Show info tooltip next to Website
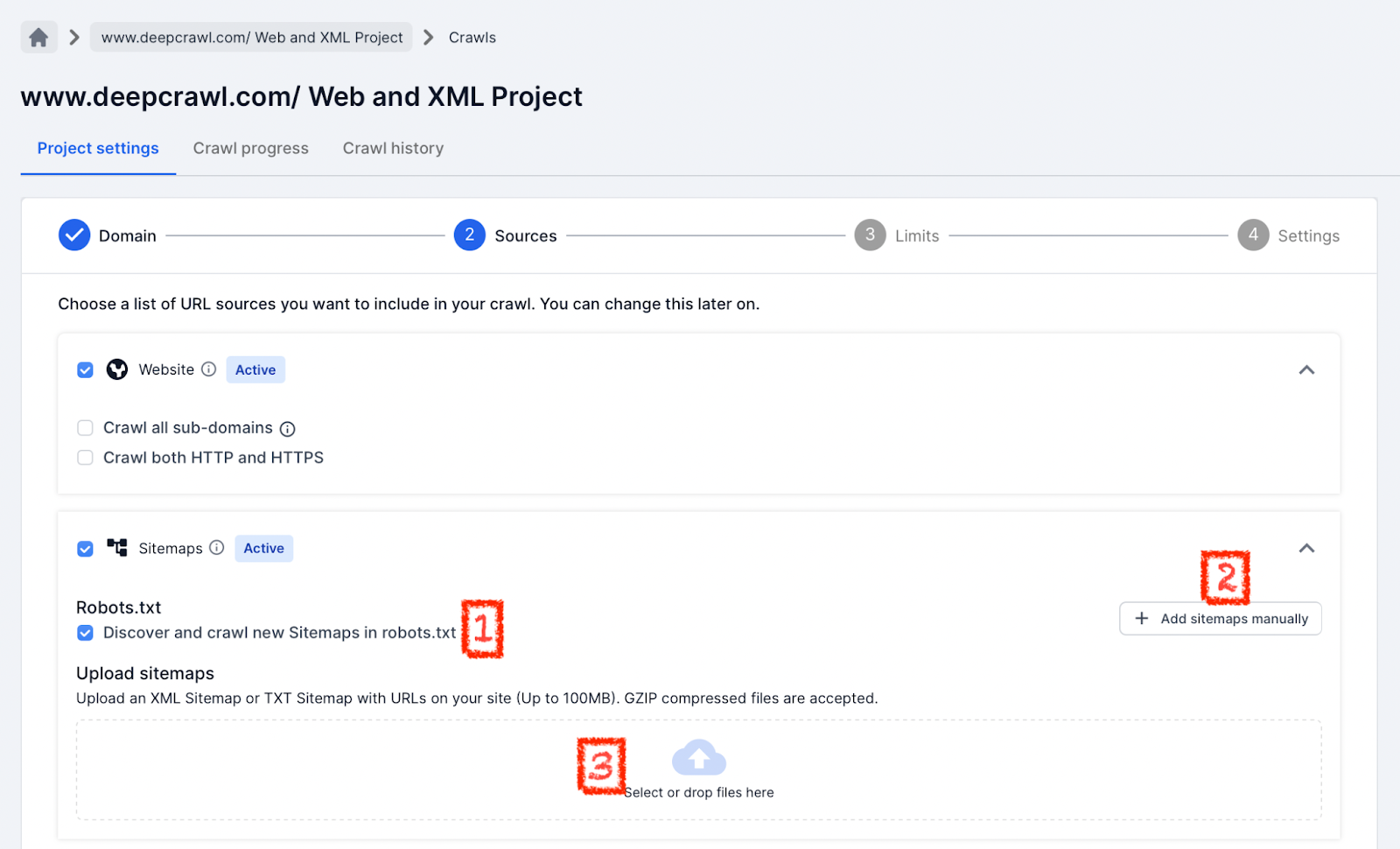The width and height of the screenshot is (1400, 849). point(208,369)
